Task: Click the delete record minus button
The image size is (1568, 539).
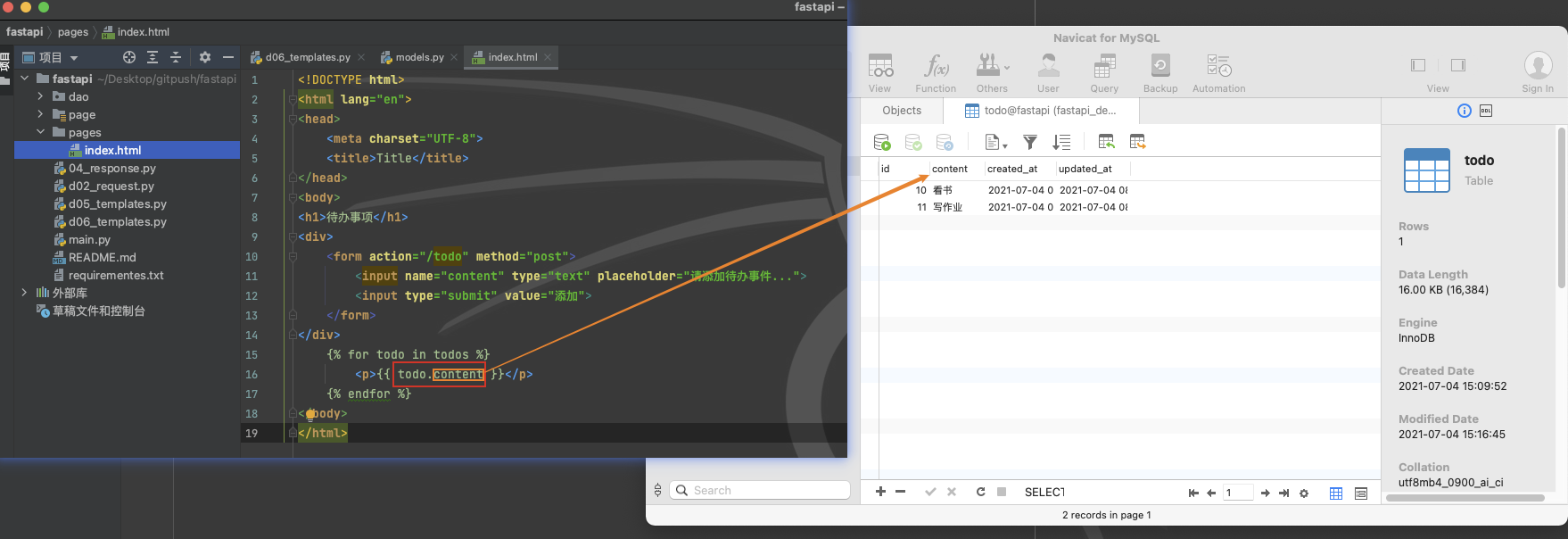Action: click(901, 492)
